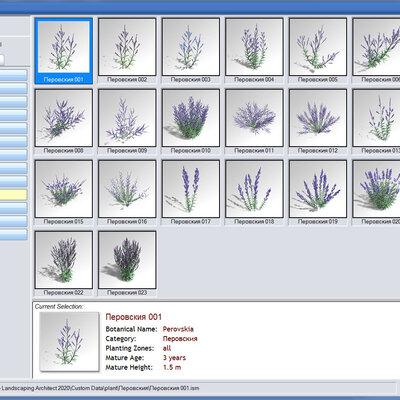The image size is (400, 400).
Task: Select the Перовския 008 plant thumbnail
Action: [x=64, y=118]
